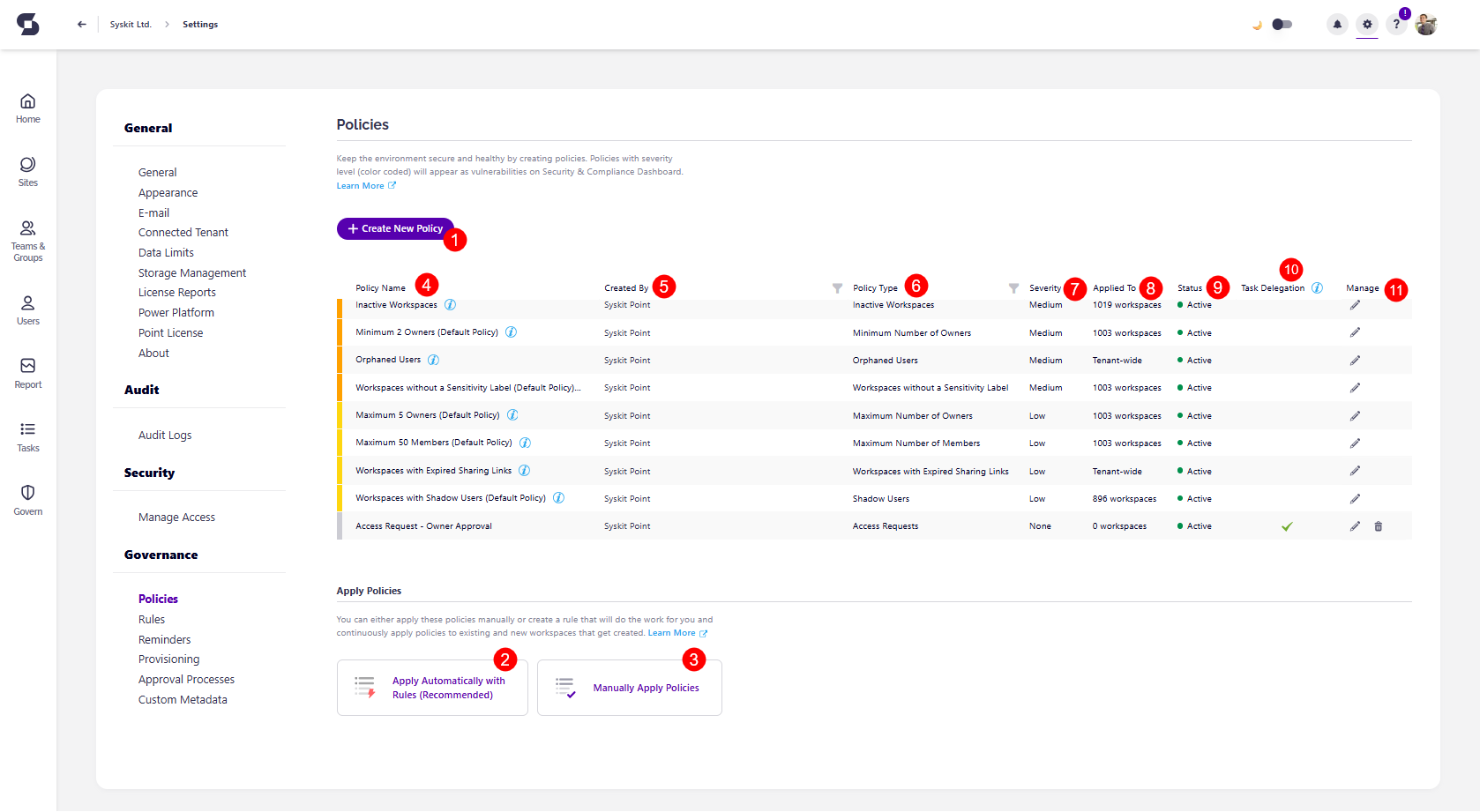1480x812 pixels.
Task: Click the Syskit logo icon
Action: pyautogui.click(x=28, y=25)
